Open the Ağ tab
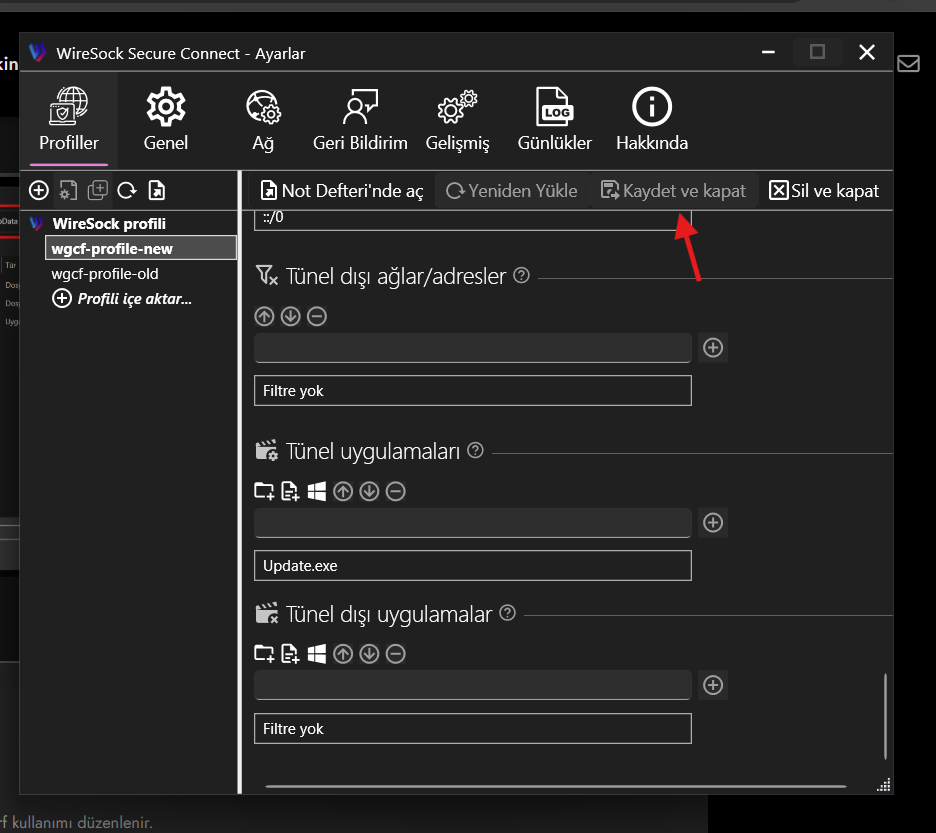Screen dimensions: 936x833 (263, 120)
